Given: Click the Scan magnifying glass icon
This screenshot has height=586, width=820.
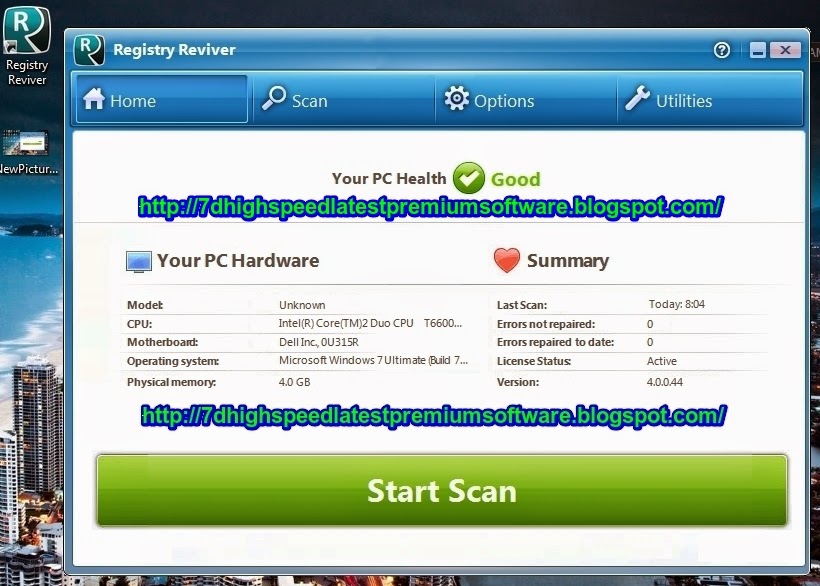Looking at the screenshot, I should (274, 98).
